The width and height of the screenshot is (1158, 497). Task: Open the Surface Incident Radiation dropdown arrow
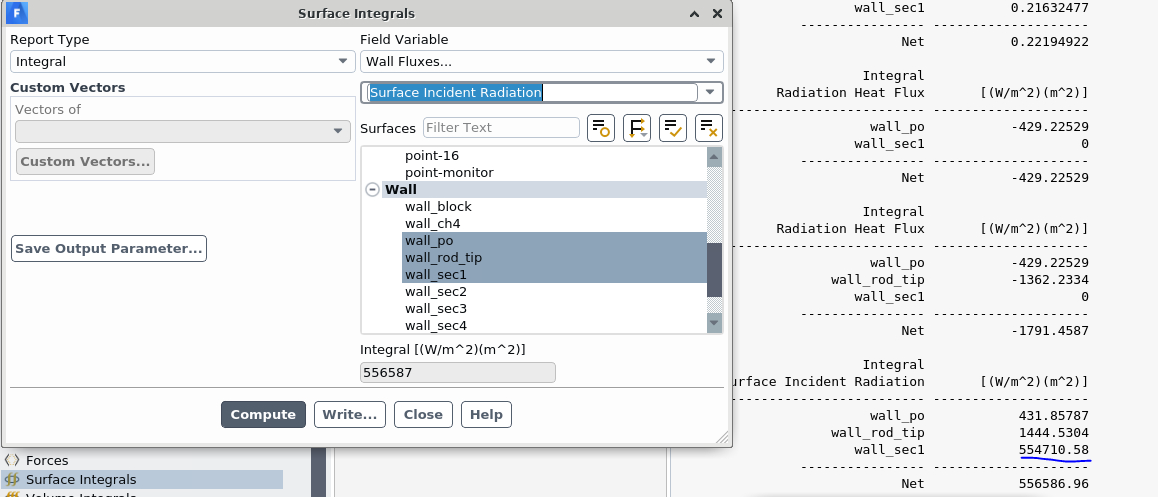click(x=710, y=92)
